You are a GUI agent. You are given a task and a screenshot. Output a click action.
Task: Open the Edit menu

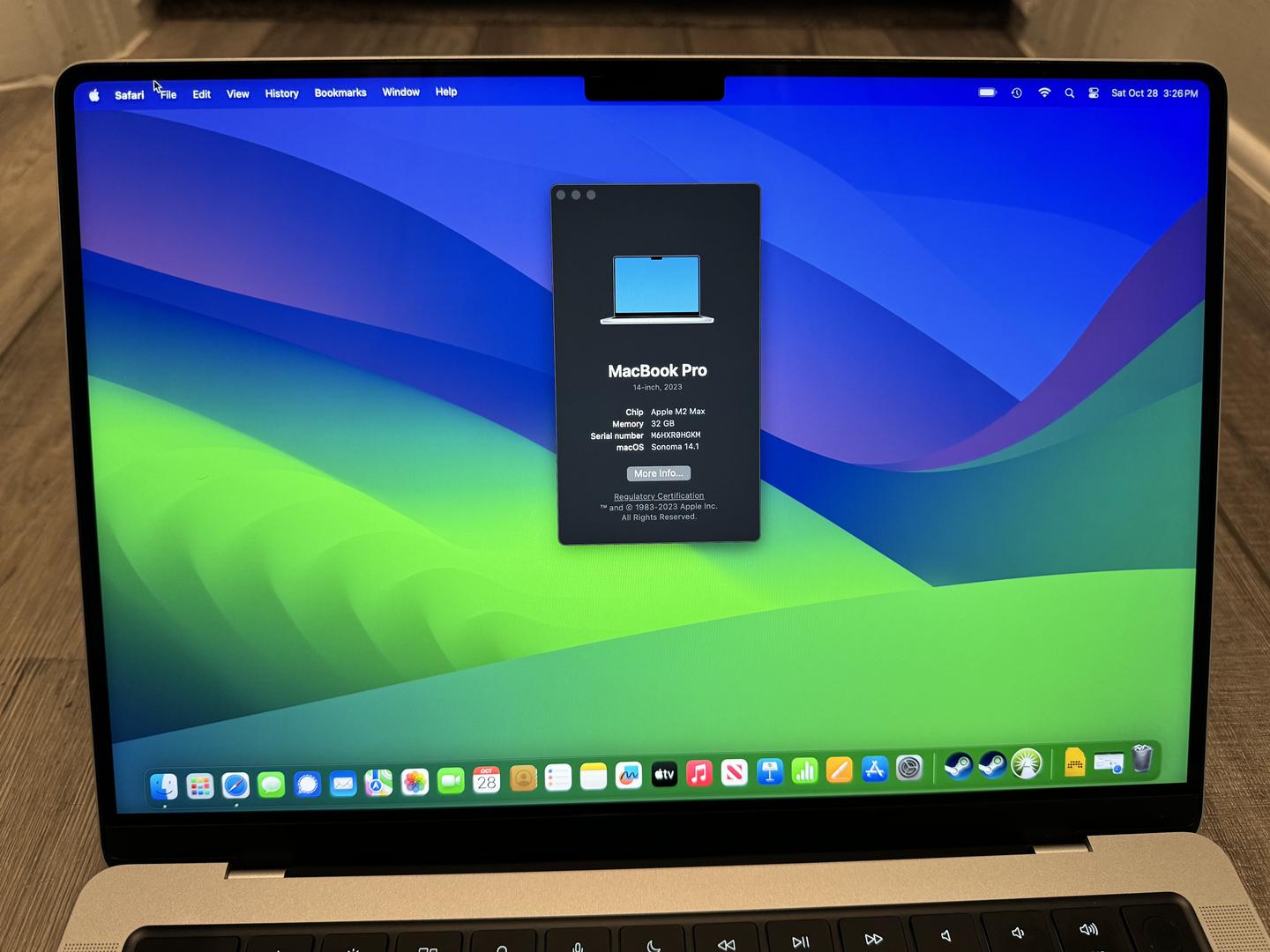[x=202, y=94]
